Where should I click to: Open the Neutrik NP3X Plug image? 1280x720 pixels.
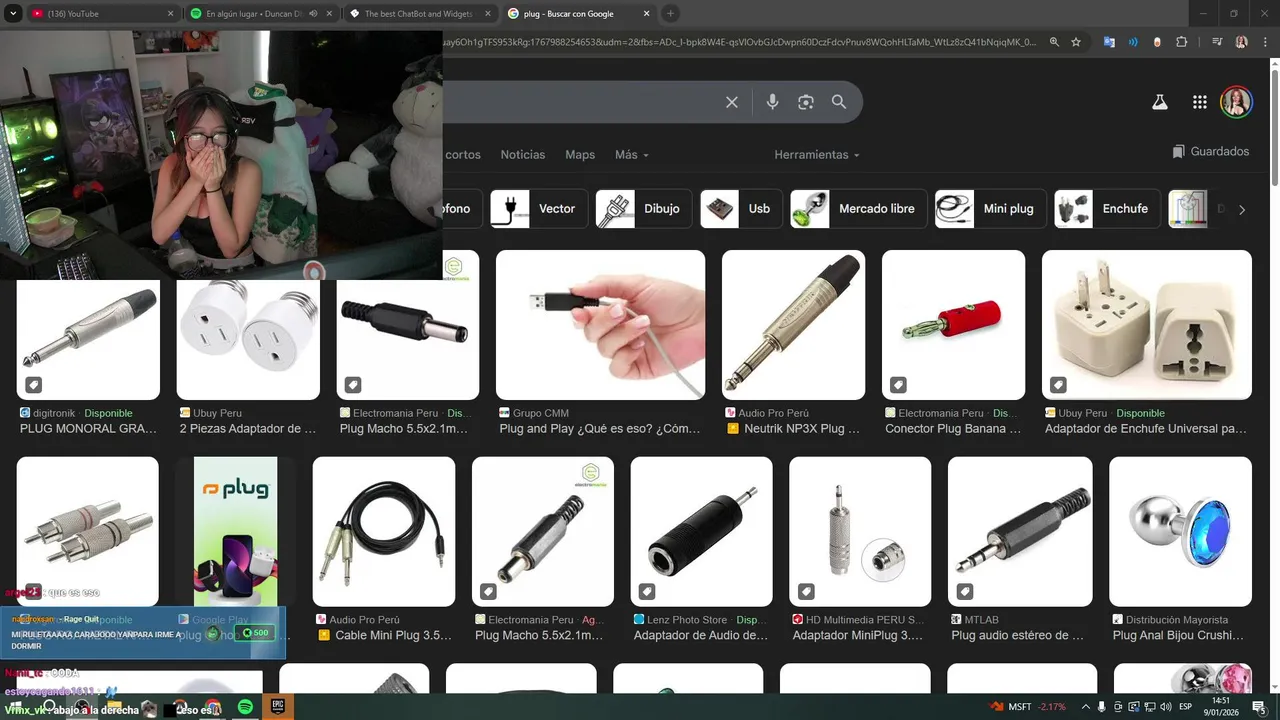tap(793, 325)
